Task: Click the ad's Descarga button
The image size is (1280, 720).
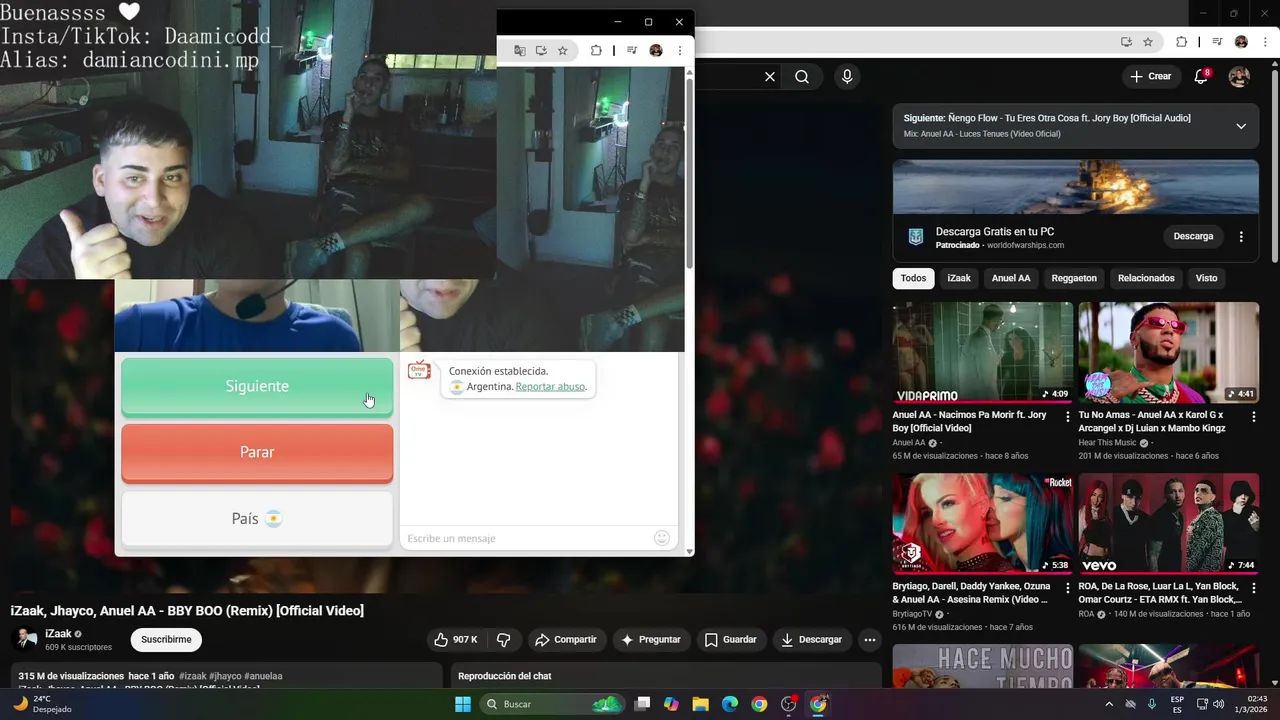Action: (1193, 237)
